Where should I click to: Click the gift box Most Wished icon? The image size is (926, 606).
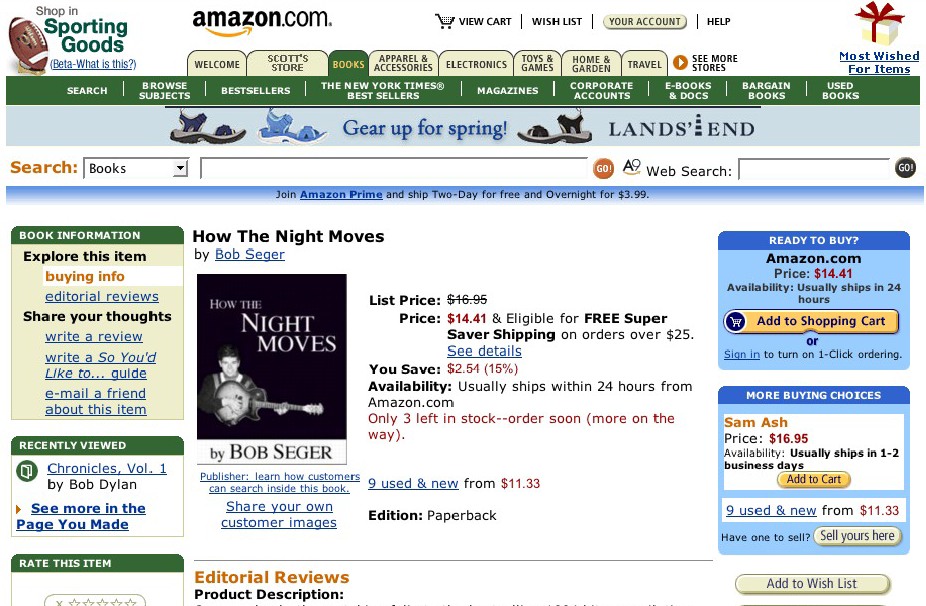click(x=879, y=24)
